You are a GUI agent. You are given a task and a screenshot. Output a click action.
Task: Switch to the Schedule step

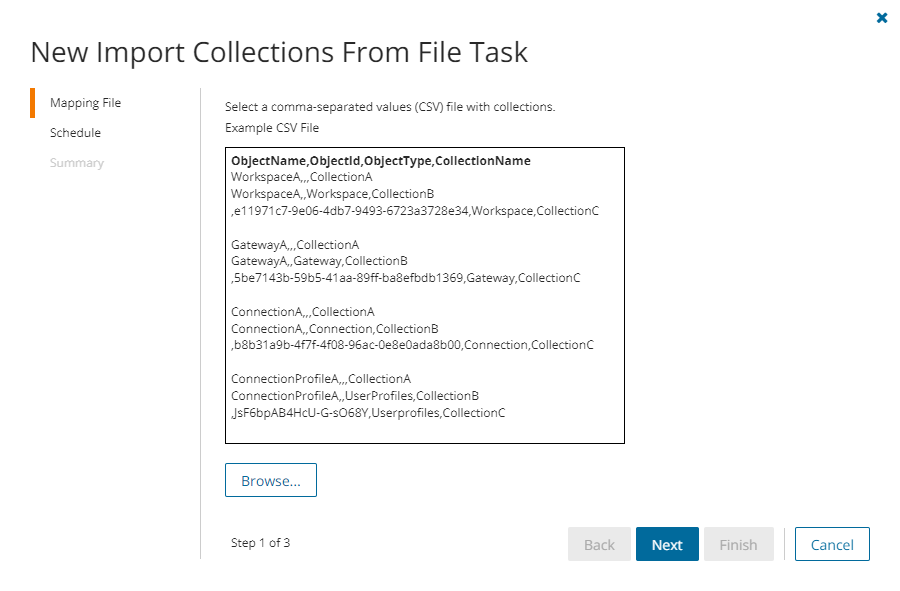[75, 133]
